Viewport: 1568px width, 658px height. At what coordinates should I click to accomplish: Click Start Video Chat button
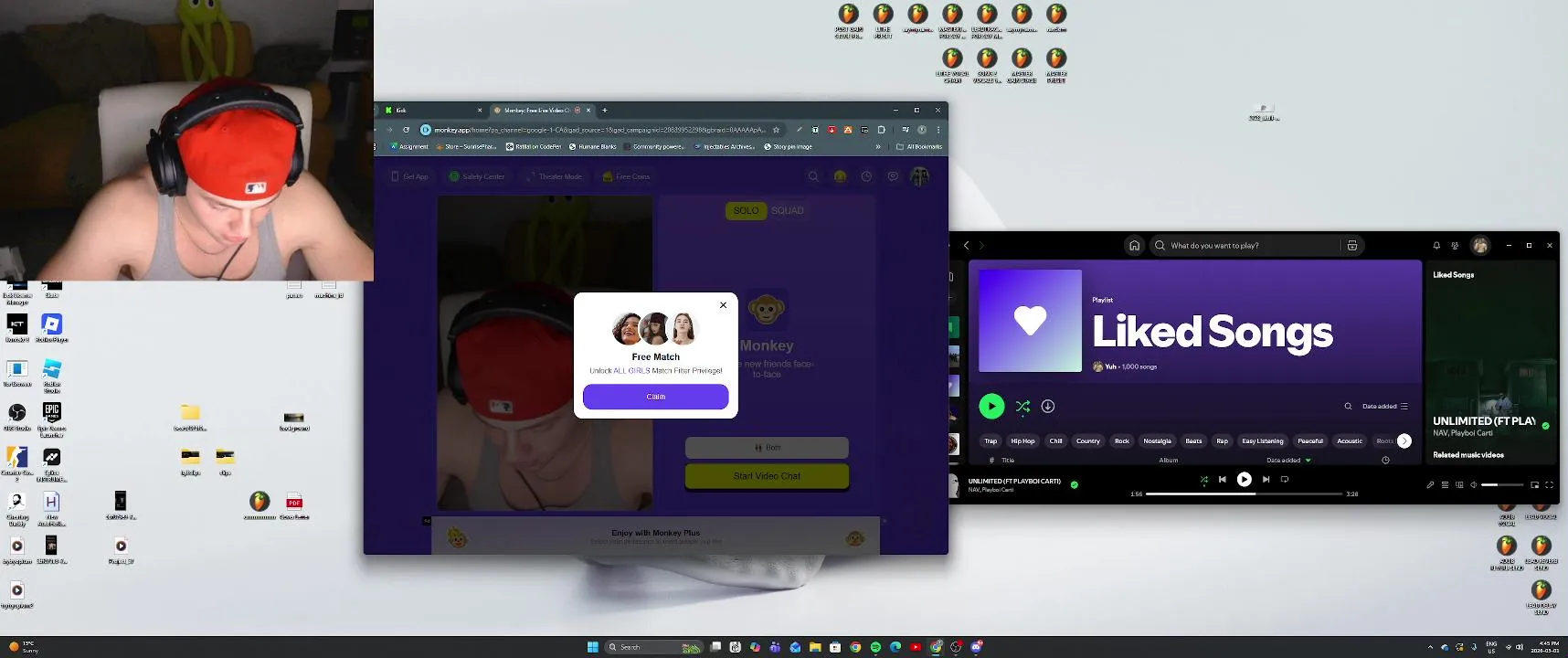pos(767,476)
